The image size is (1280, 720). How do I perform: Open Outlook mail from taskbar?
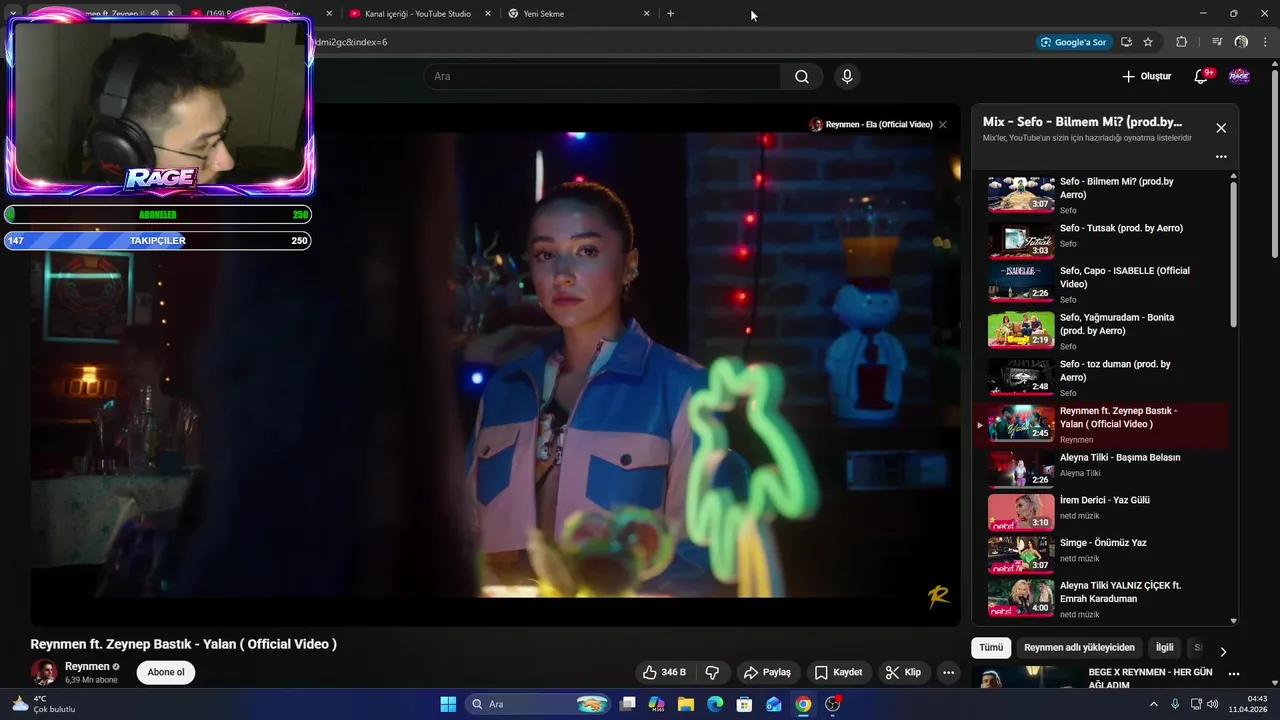click(773, 704)
